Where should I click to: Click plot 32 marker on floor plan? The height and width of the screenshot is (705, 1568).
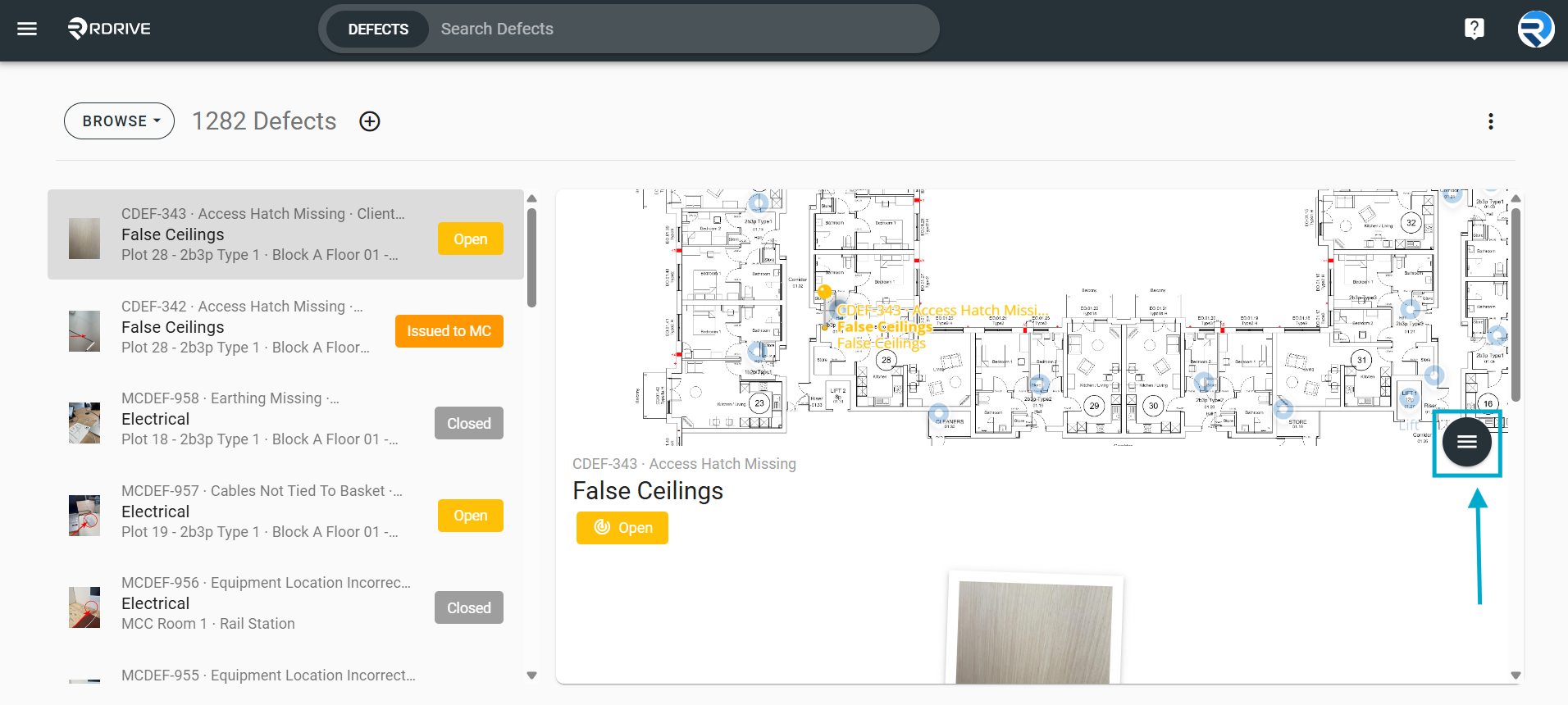[1411, 223]
